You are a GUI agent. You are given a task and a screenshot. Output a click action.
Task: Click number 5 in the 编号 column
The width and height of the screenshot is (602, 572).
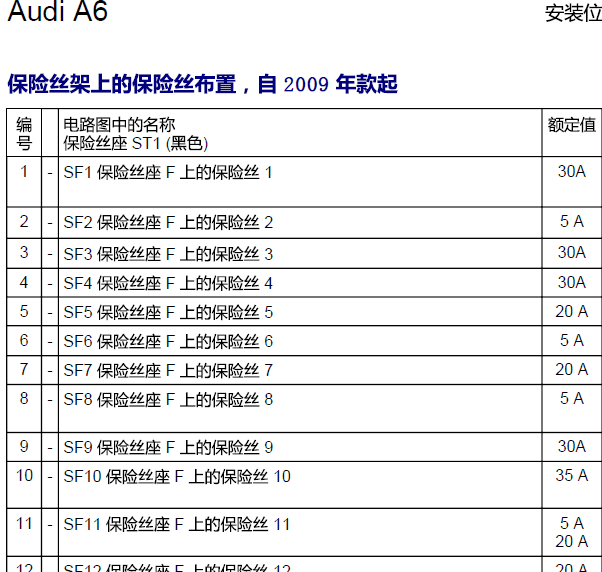(24, 311)
